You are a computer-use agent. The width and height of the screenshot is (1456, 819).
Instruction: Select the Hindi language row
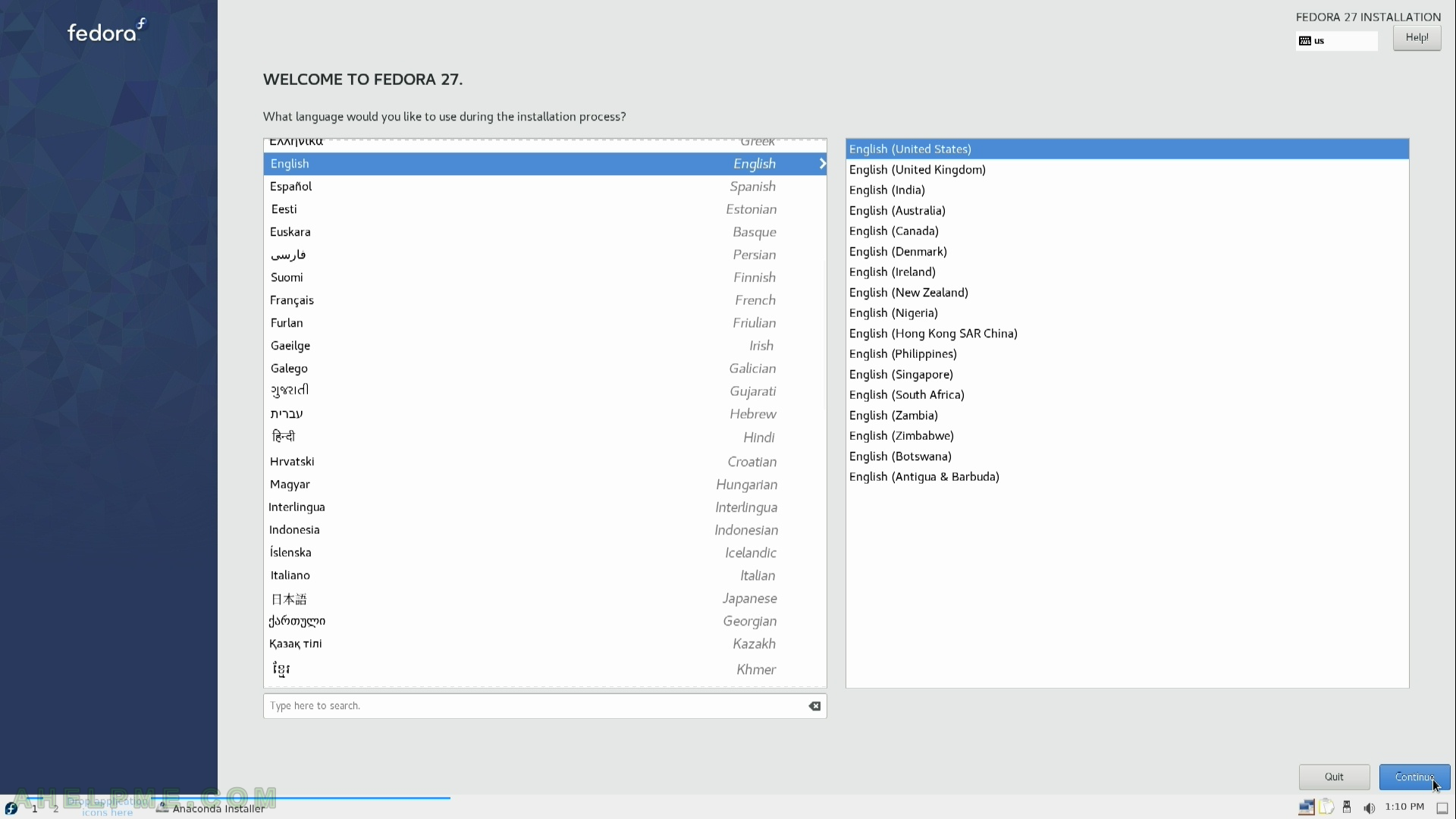click(544, 438)
